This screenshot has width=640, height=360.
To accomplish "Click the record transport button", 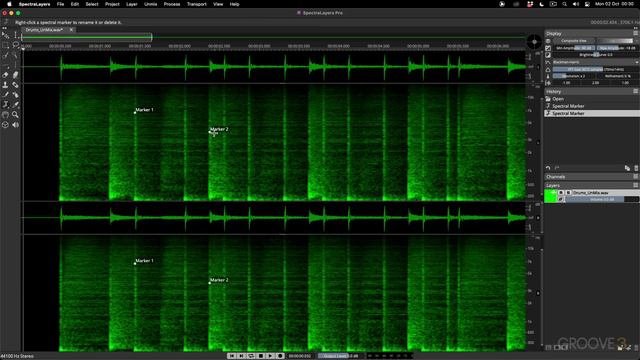I will click(x=280, y=356).
